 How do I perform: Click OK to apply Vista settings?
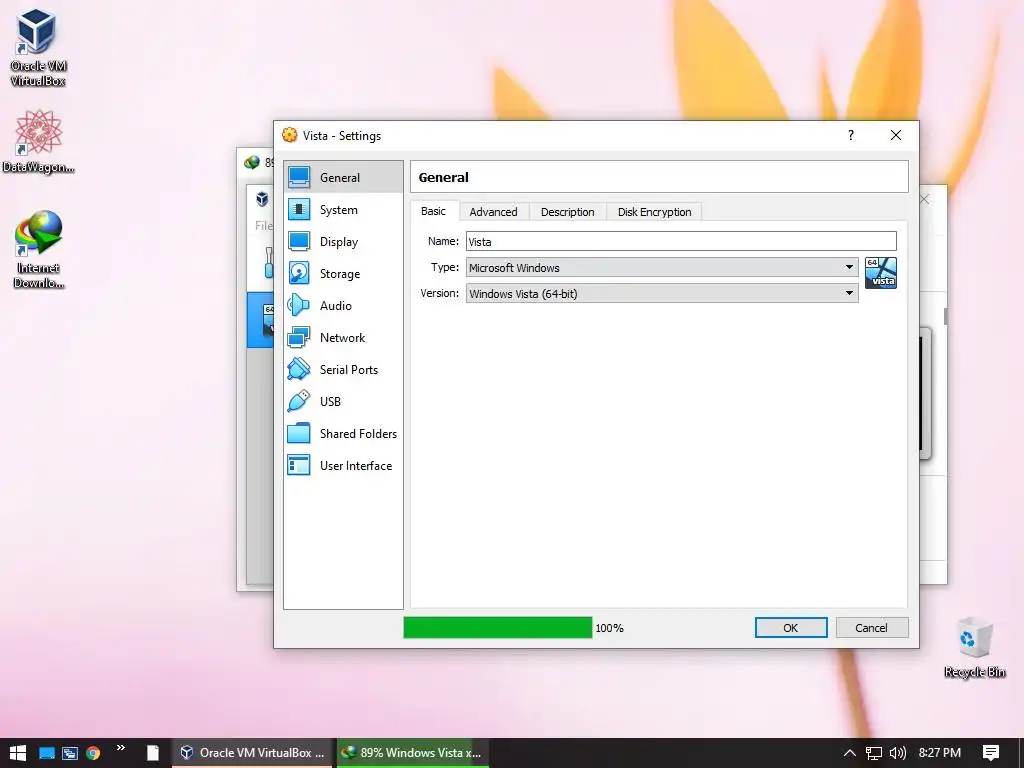(x=791, y=628)
